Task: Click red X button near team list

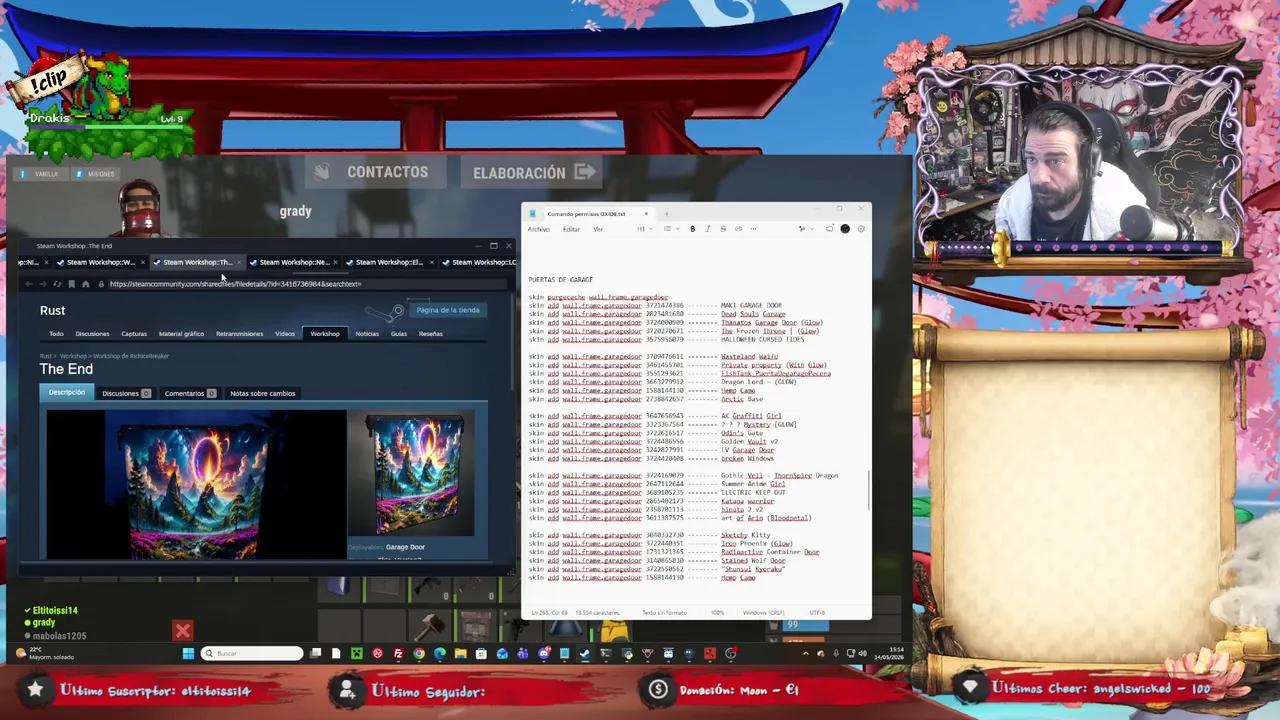Action: [x=182, y=630]
